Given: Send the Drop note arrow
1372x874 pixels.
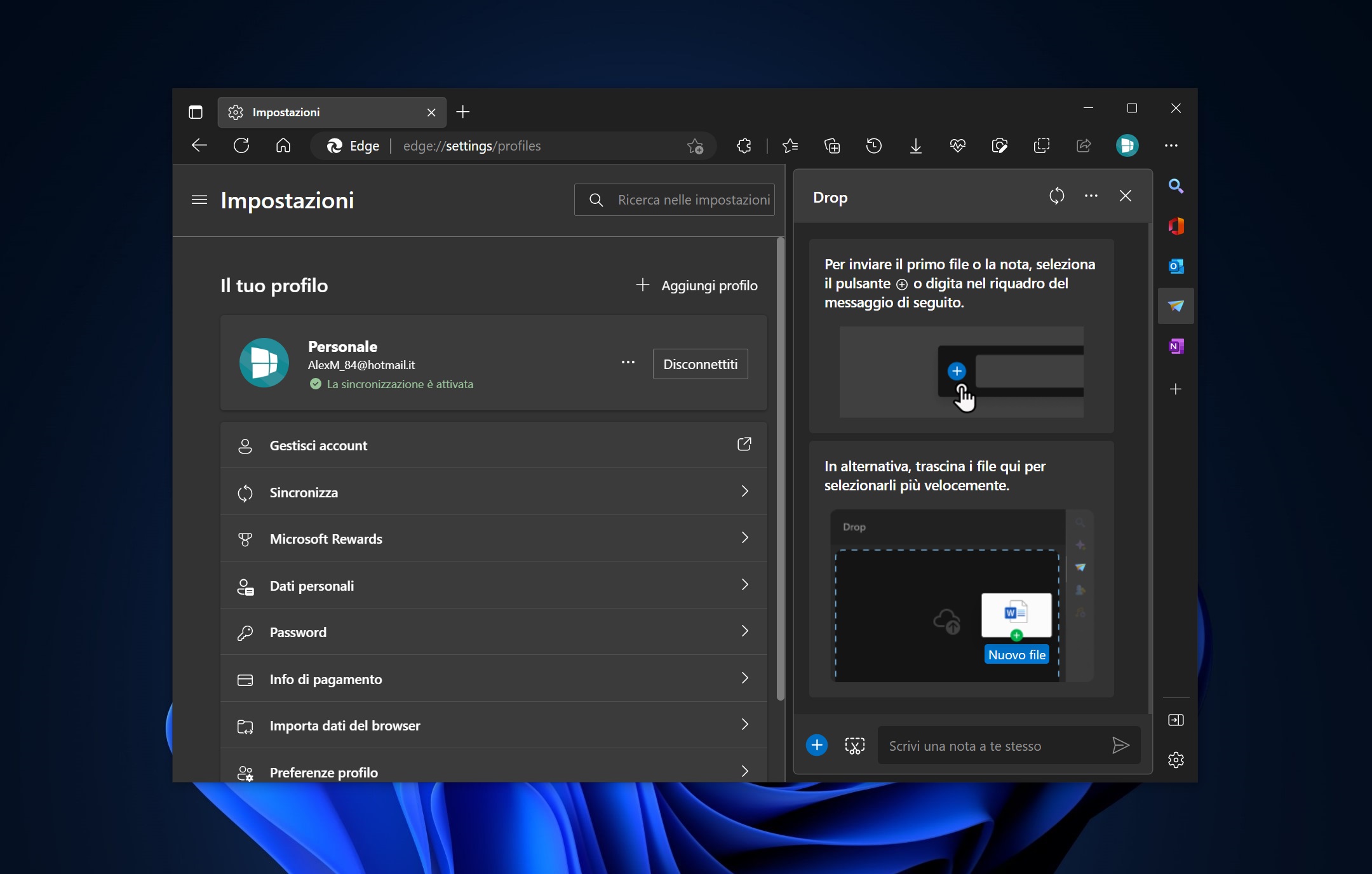Looking at the screenshot, I should click(x=1120, y=746).
